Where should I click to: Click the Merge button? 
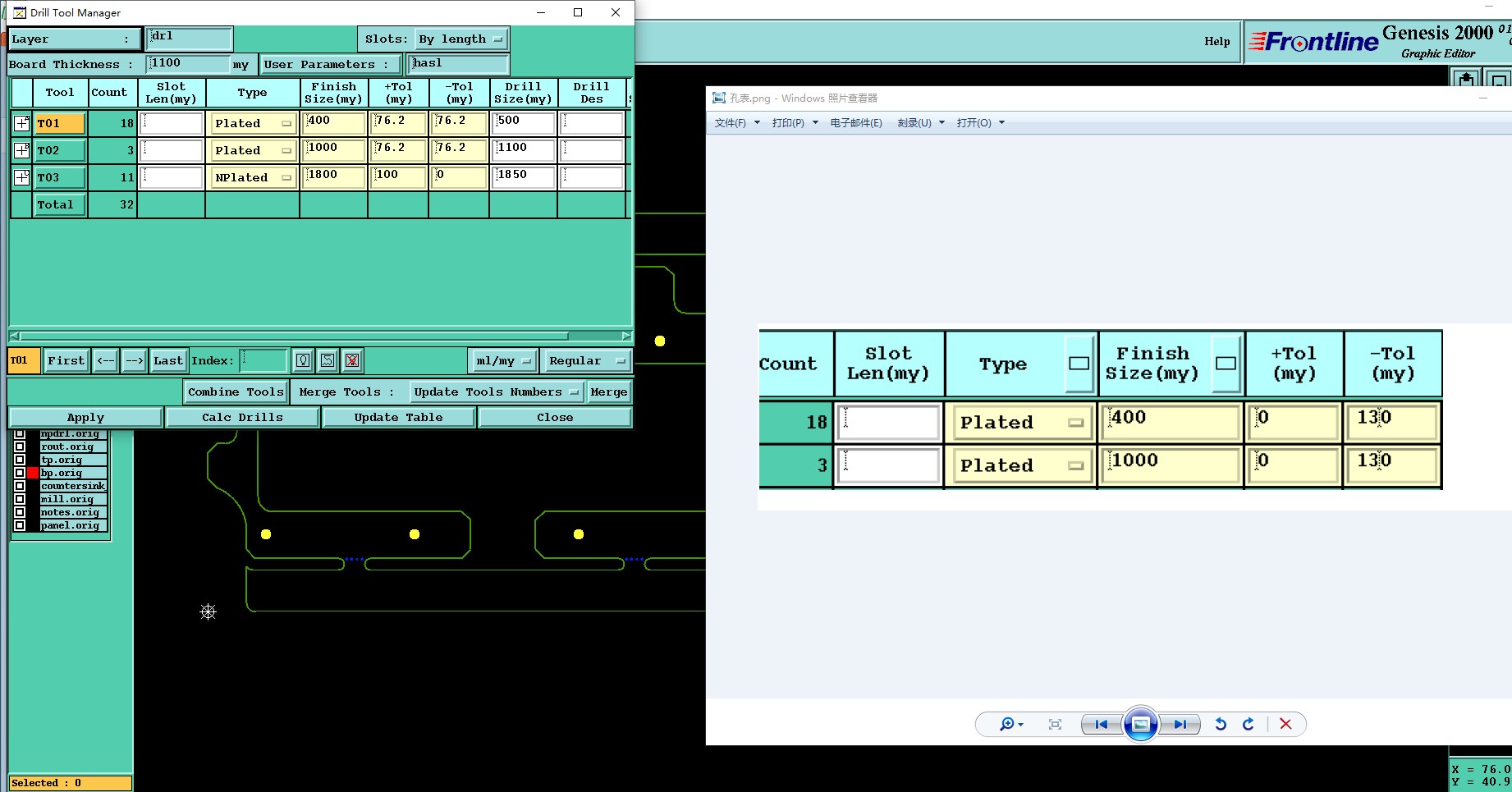(x=608, y=391)
